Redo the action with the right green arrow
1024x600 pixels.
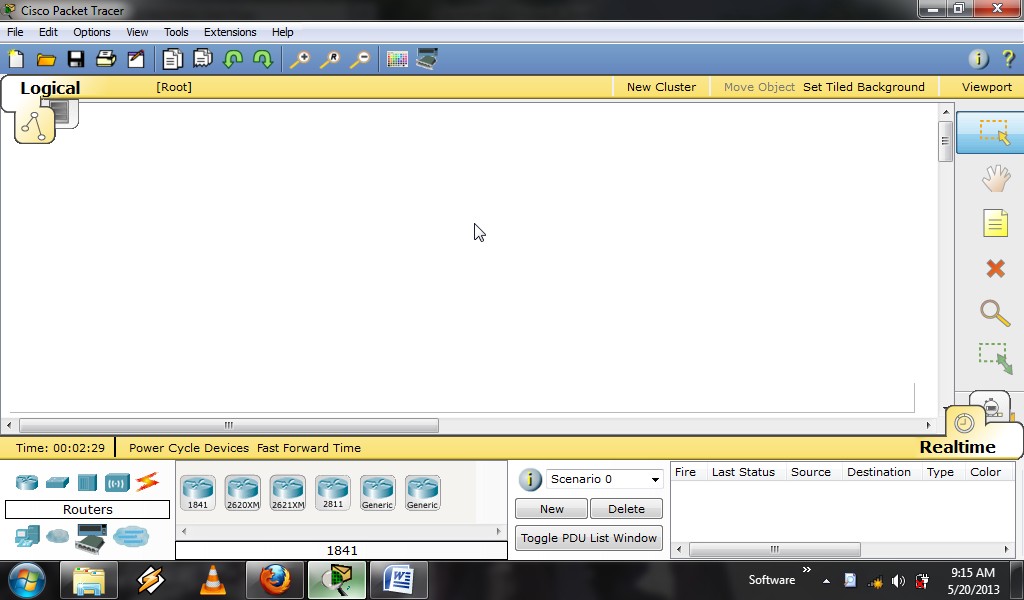click(x=263, y=59)
